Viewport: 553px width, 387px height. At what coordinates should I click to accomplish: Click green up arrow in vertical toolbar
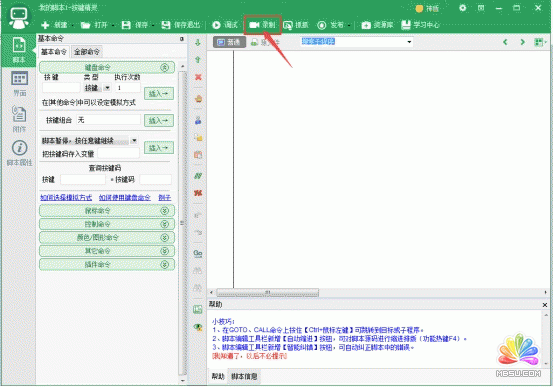198,60
